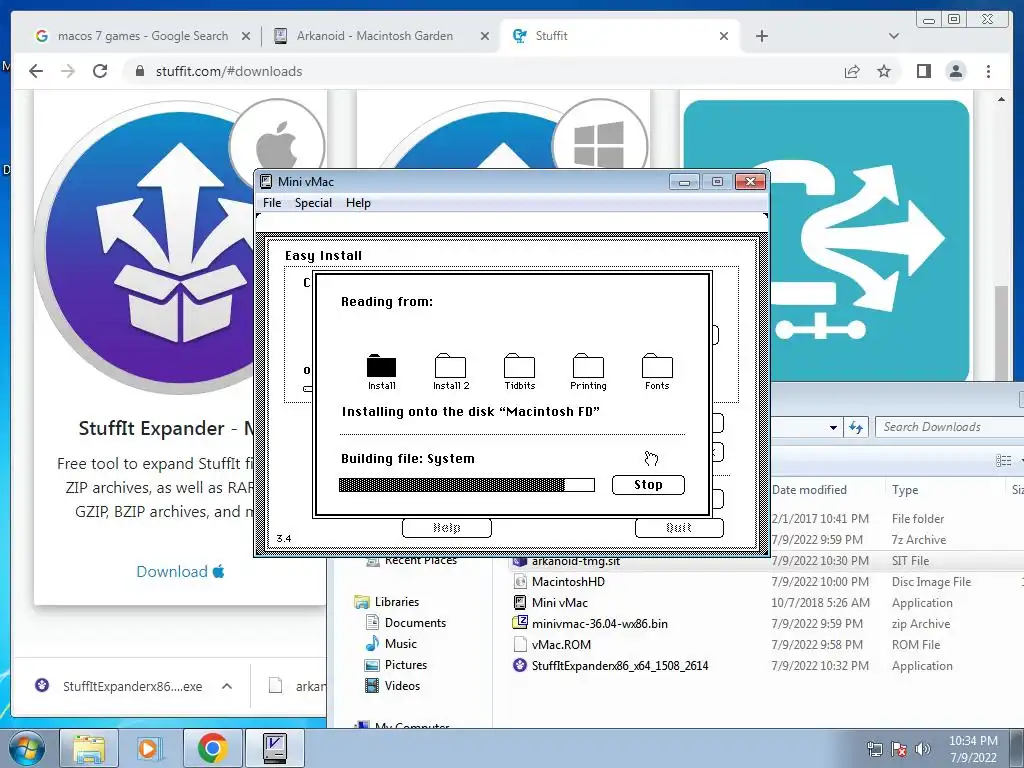This screenshot has height=768, width=1024.
Task: Sort Explorer by Type column
Action: [905, 490]
